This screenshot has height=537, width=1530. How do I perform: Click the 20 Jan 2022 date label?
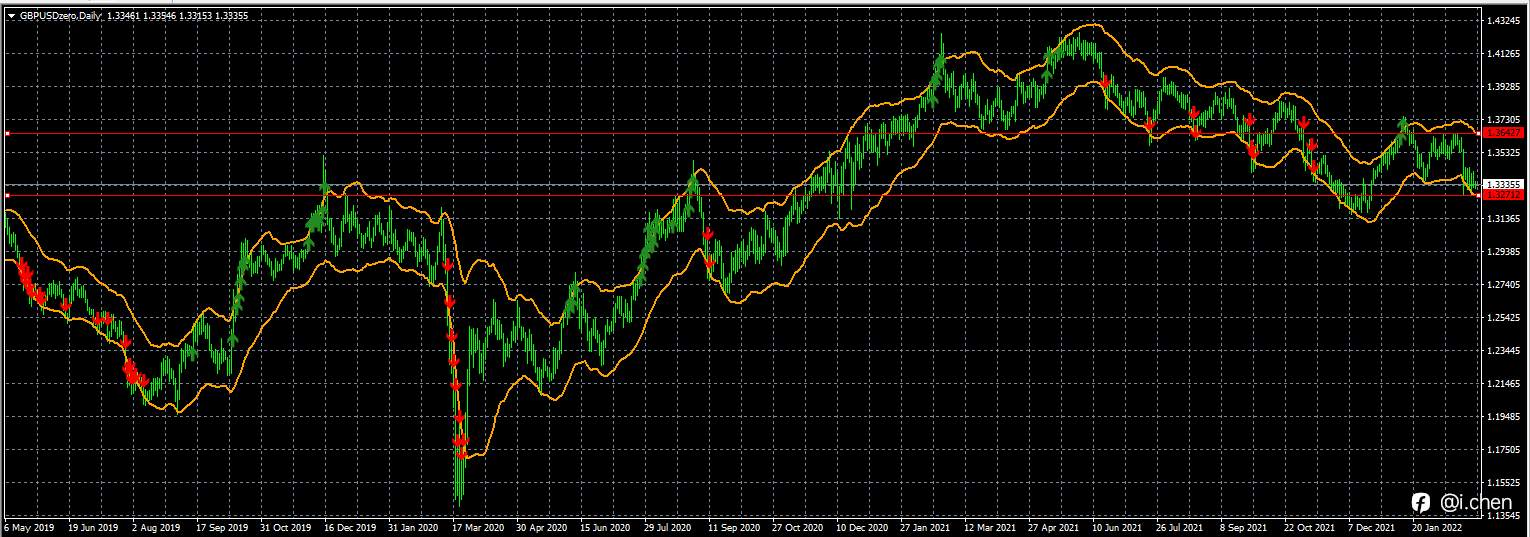1436,526
